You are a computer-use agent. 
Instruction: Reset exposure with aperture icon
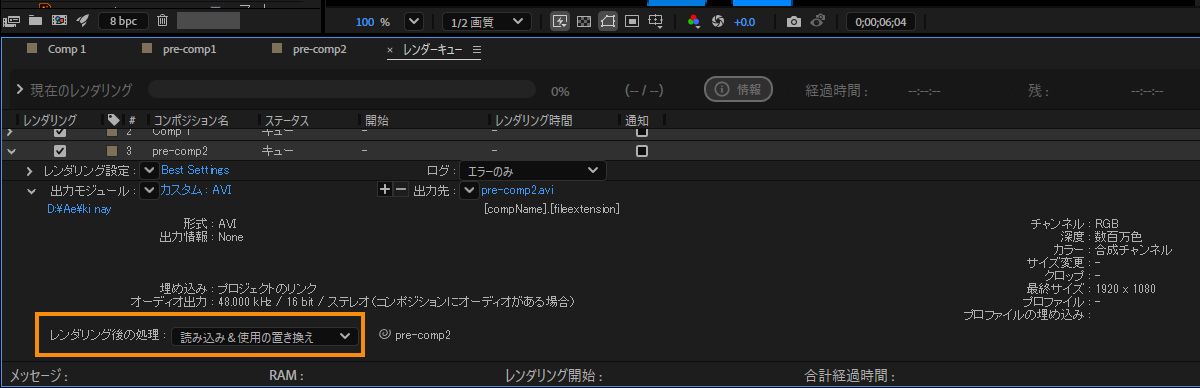(x=717, y=21)
